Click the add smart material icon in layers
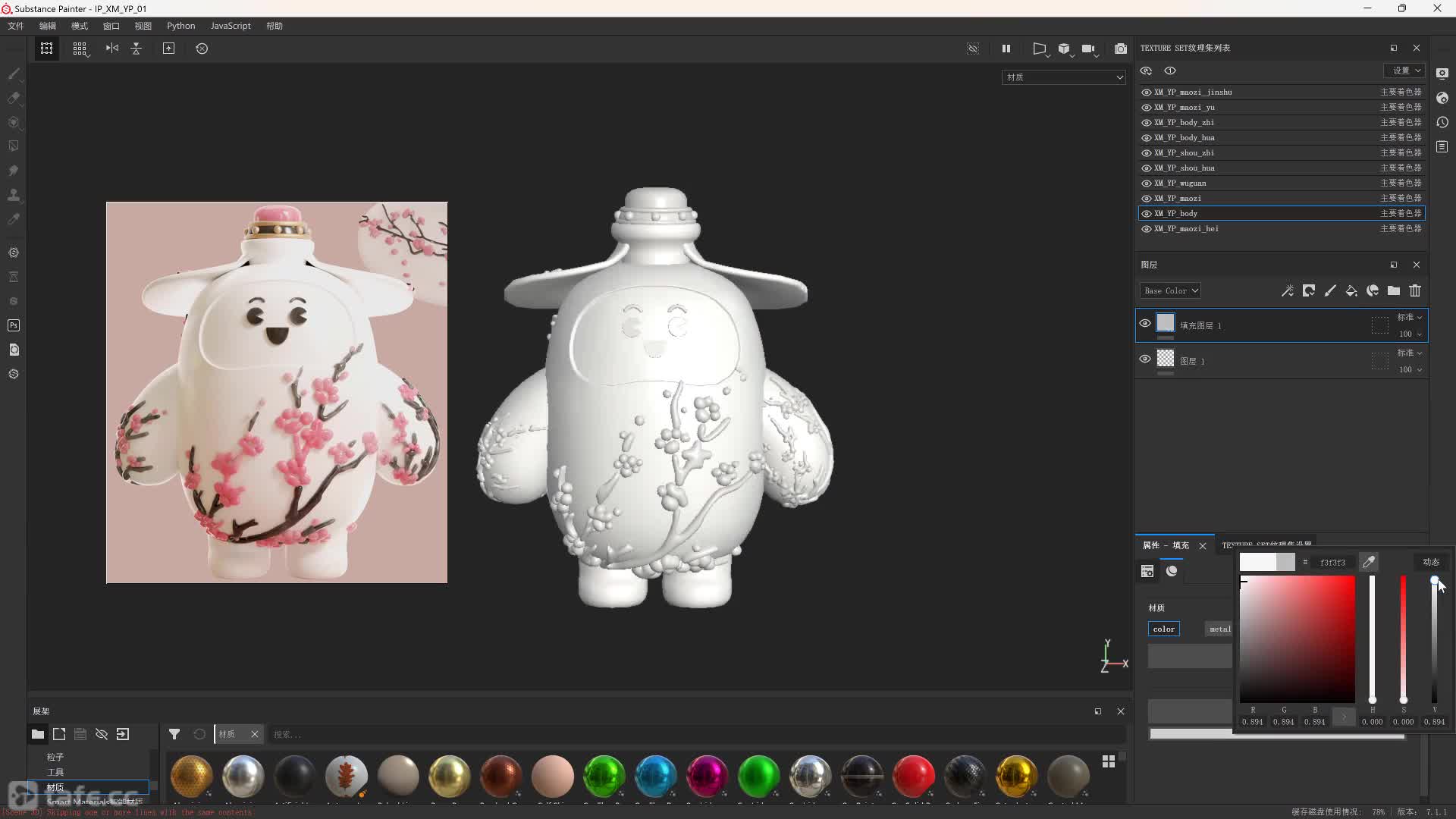Viewport: 1456px width, 819px height. tap(1373, 290)
